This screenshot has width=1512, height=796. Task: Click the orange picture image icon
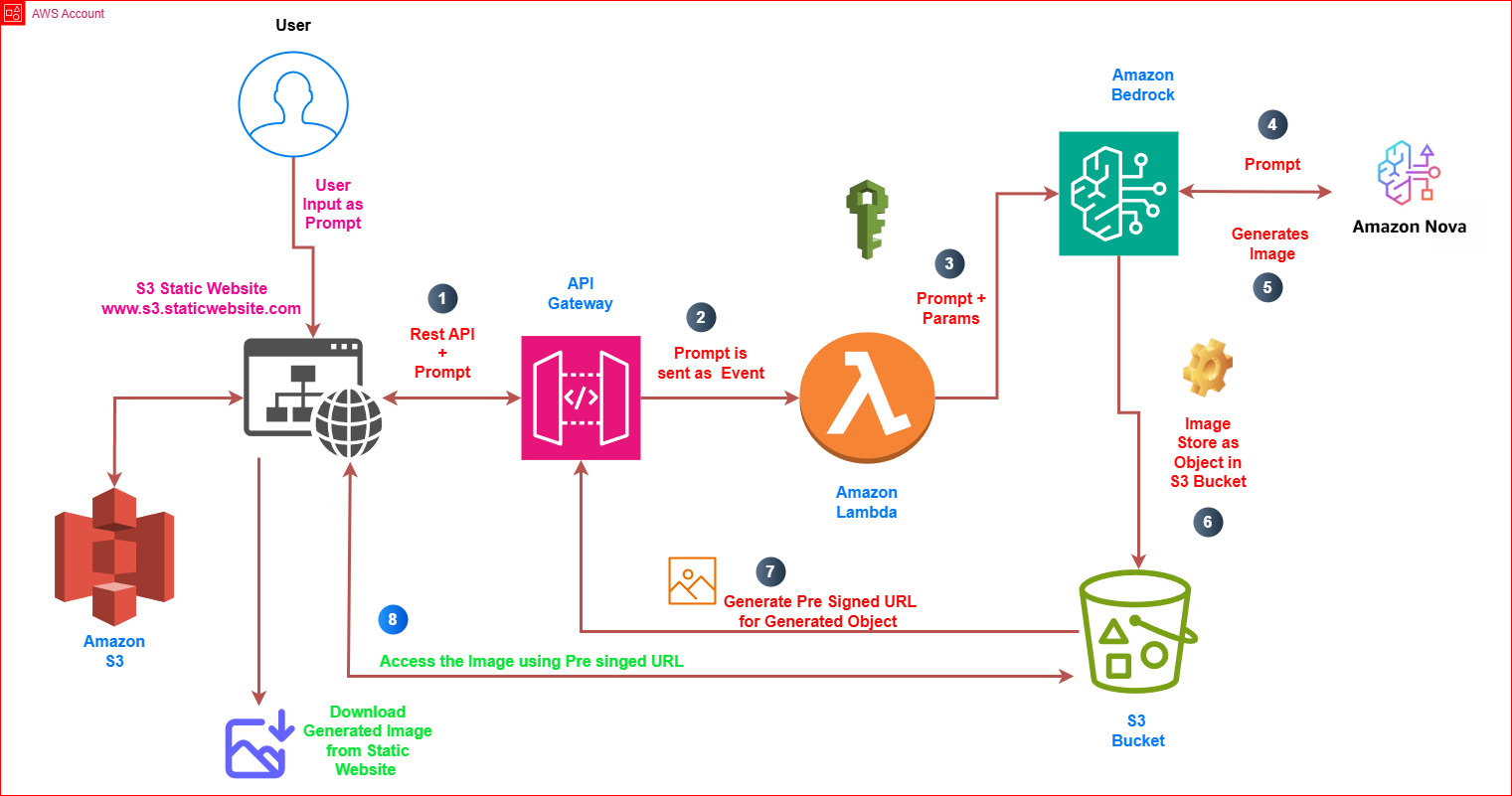click(692, 580)
